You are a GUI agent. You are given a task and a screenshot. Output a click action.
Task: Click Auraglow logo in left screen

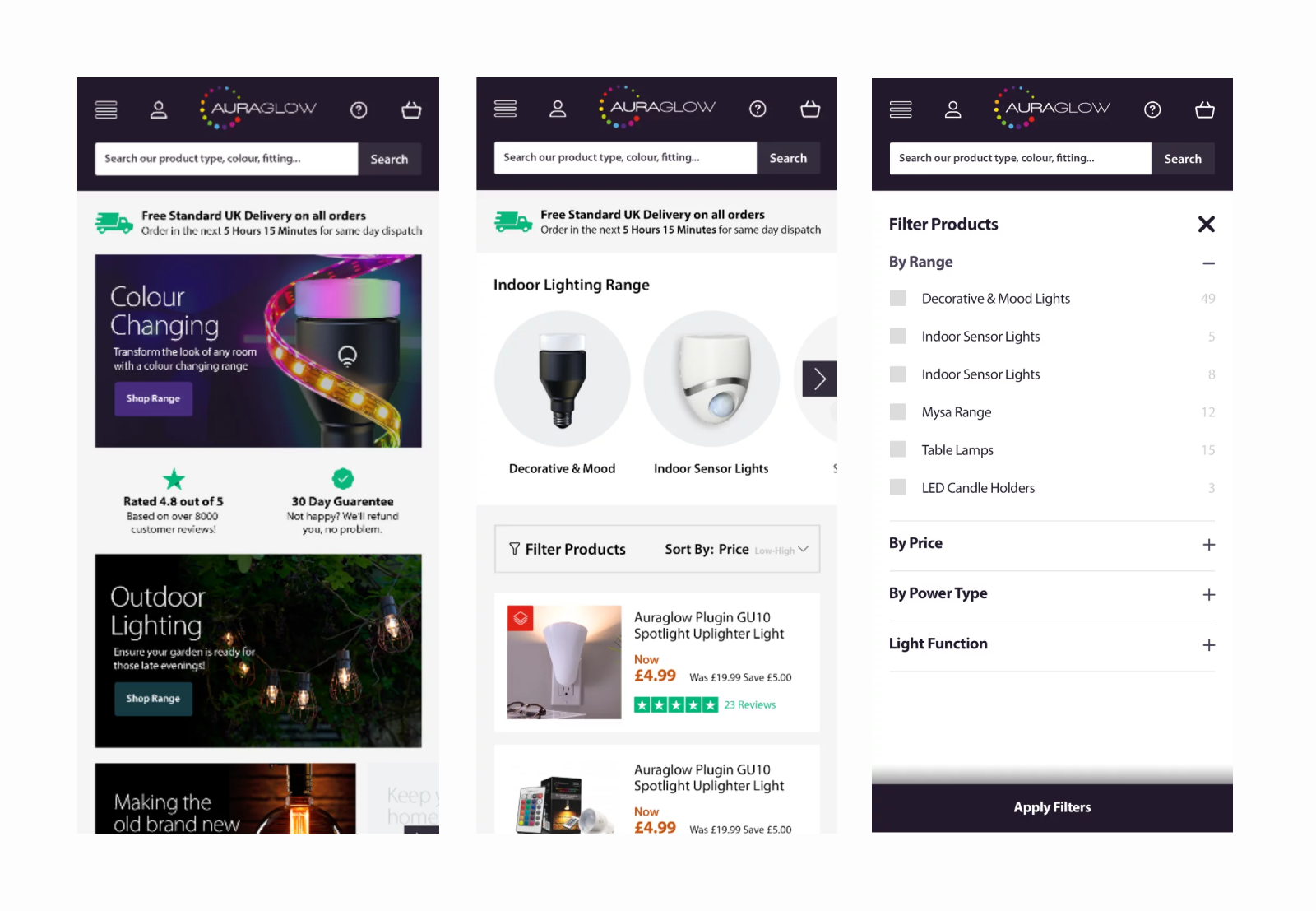[258, 108]
